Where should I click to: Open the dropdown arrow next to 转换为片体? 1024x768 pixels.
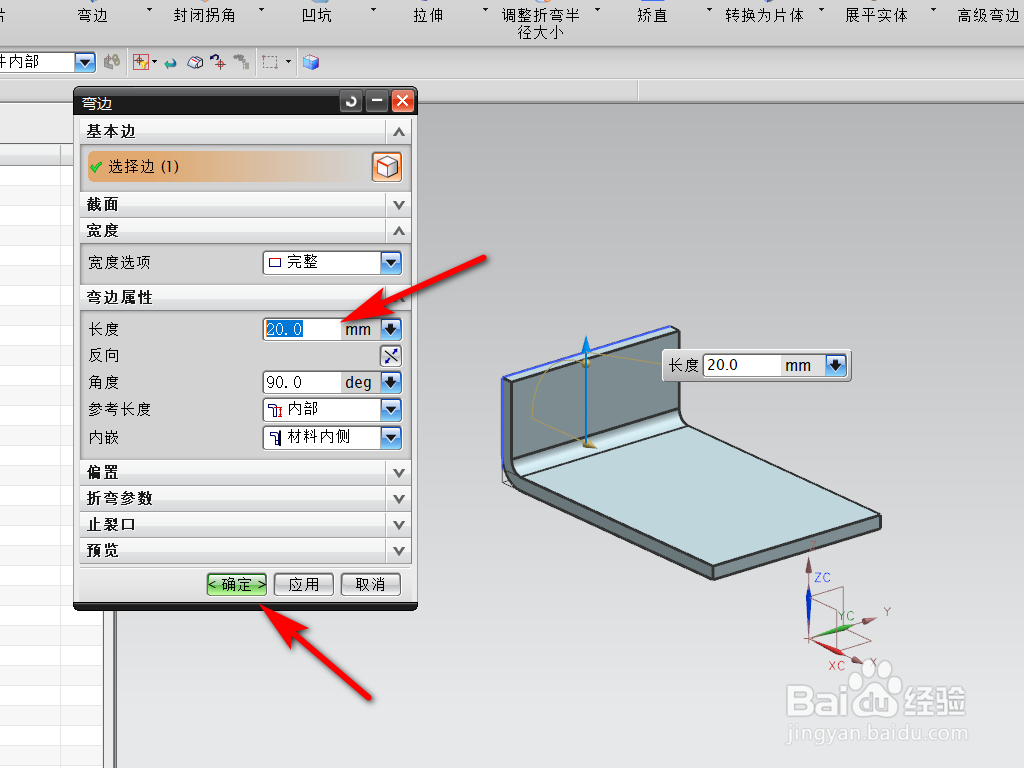(822, 10)
